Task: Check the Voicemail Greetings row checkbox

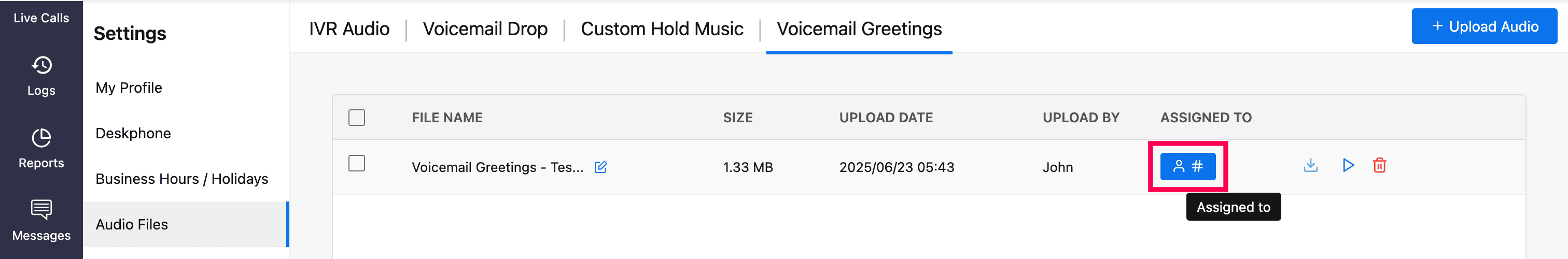Action: coord(357,164)
